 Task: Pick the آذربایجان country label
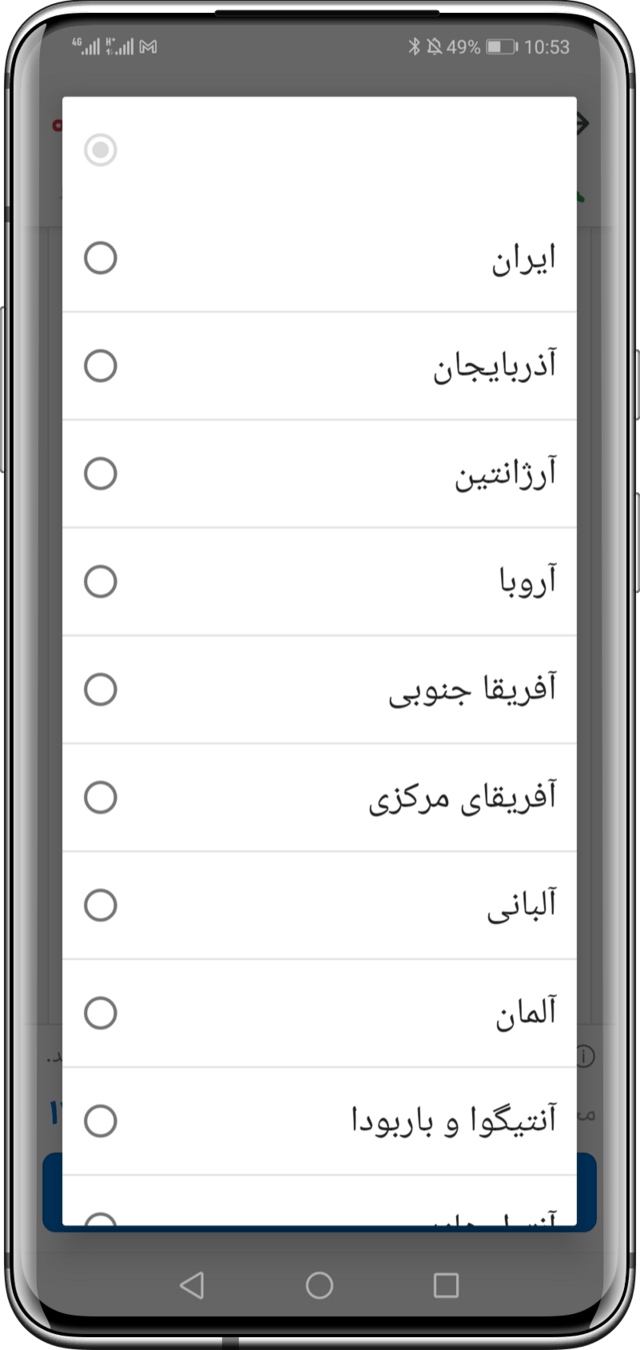pyautogui.click(x=494, y=367)
